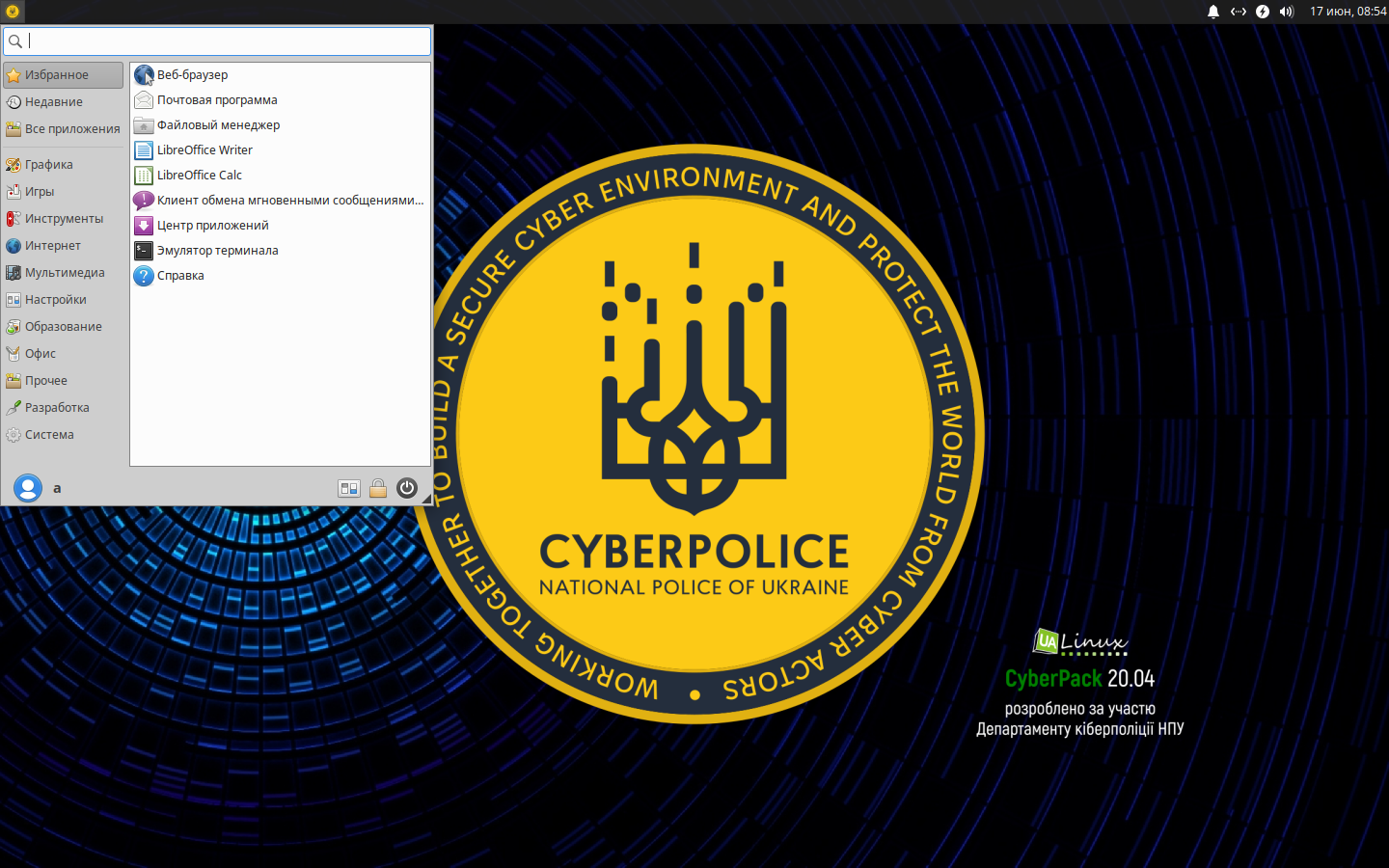Click the 'Эмулятор терминала' text label

point(218,251)
